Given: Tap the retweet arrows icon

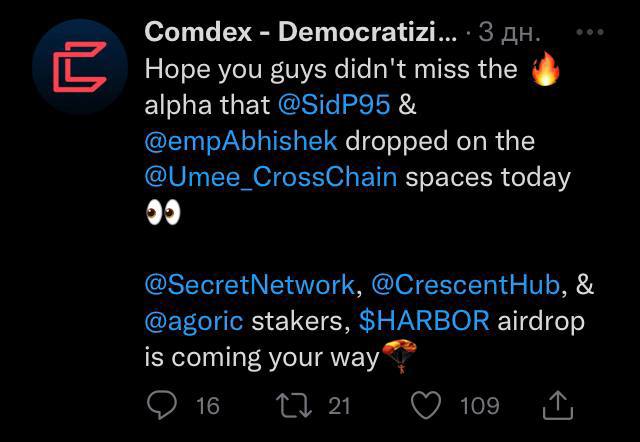Looking at the screenshot, I should [294, 406].
